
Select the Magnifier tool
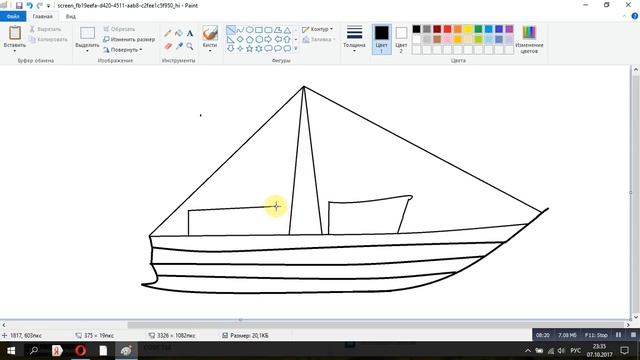click(190, 46)
